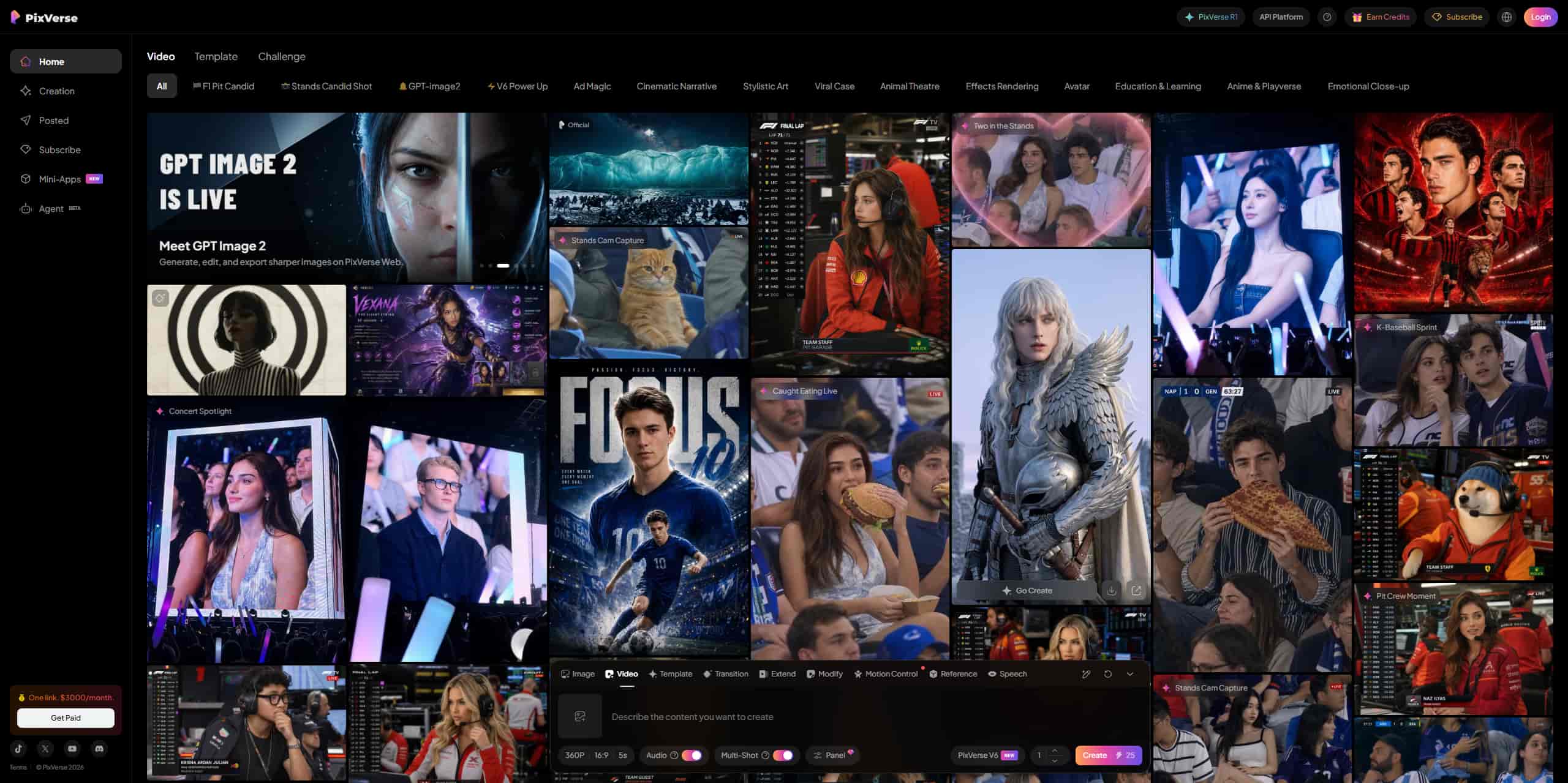Click the Audio help info icon

point(674,755)
